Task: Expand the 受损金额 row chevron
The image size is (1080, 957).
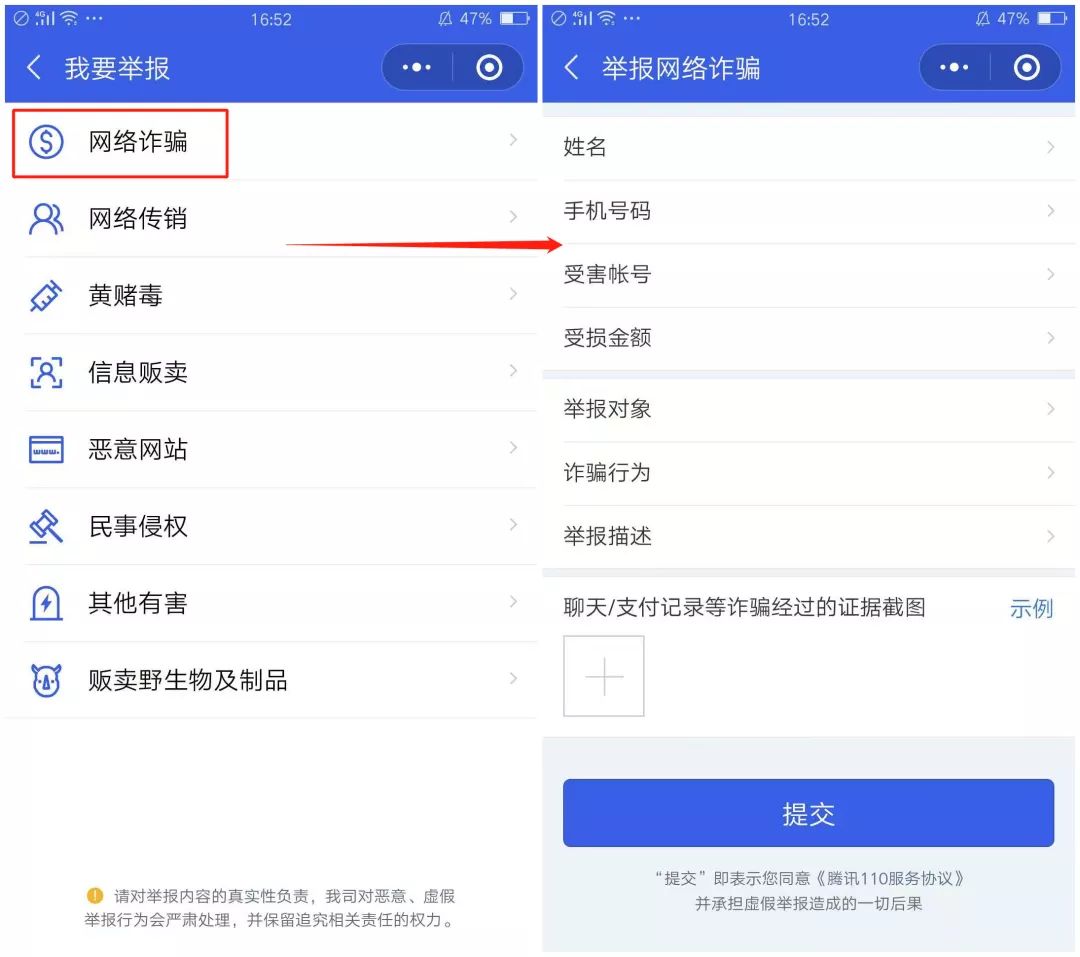Action: pyautogui.click(x=1050, y=338)
